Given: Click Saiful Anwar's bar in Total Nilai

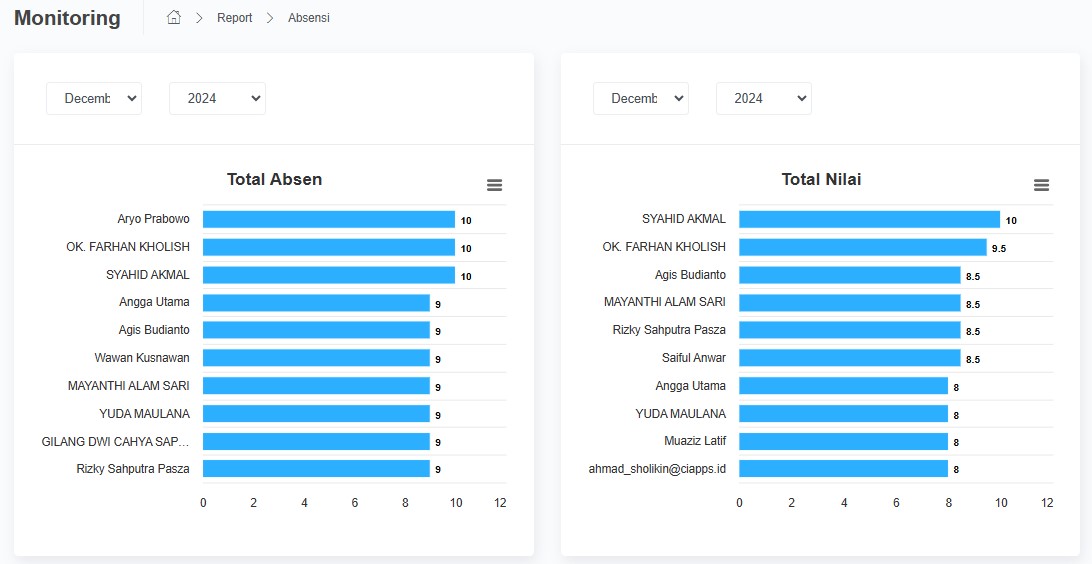Looking at the screenshot, I should click(849, 358).
